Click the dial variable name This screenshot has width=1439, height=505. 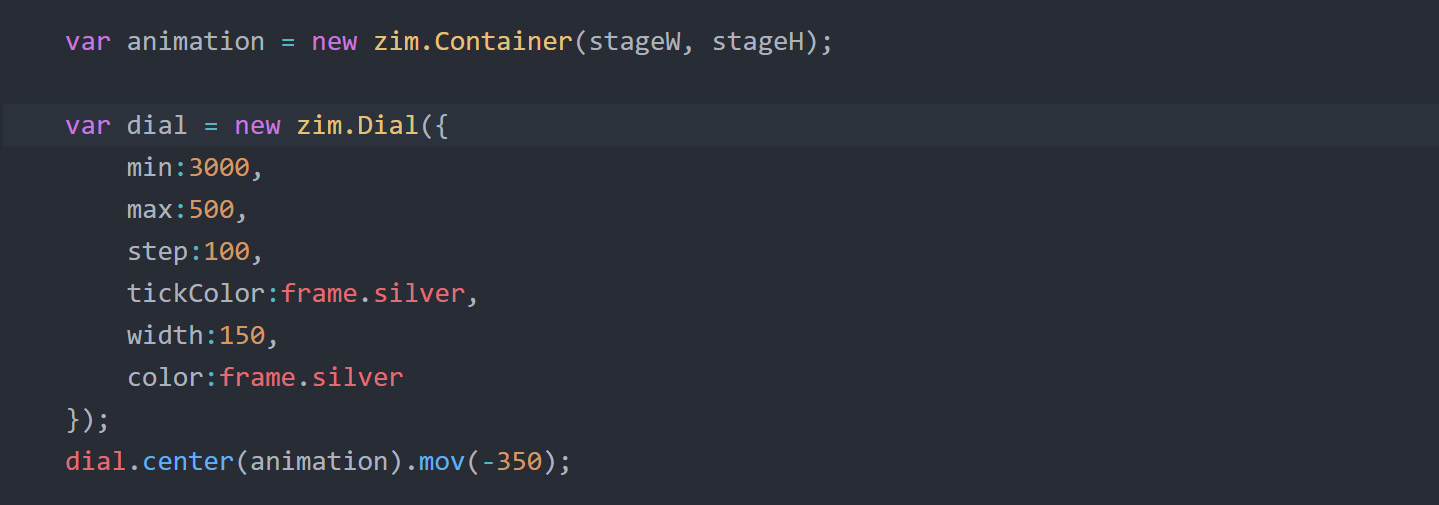[x=157, y=126]
